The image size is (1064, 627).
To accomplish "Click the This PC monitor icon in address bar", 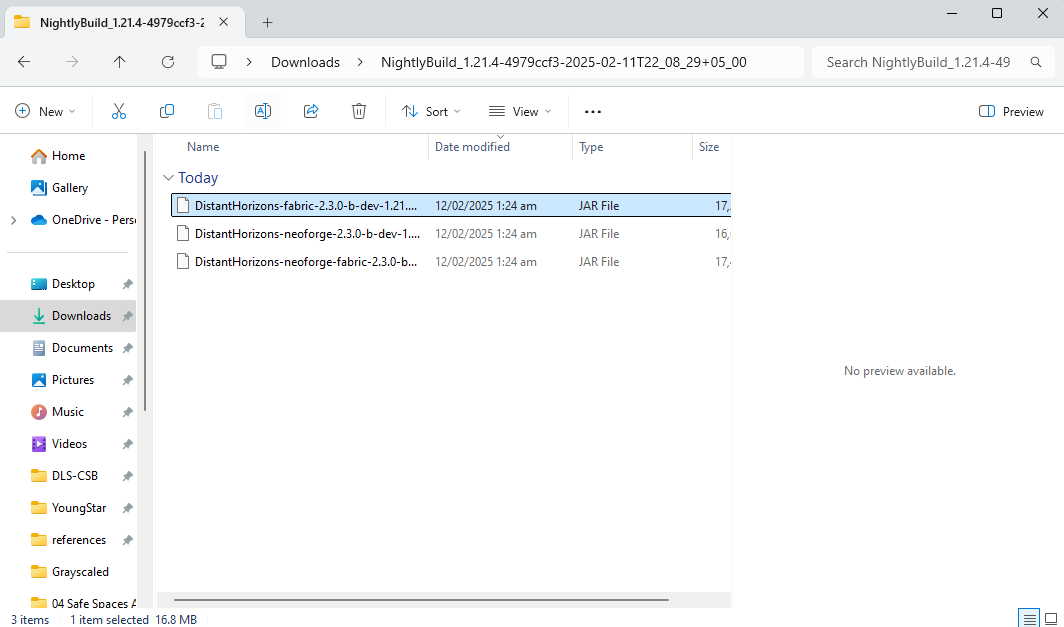I will (x=218, y=62).
